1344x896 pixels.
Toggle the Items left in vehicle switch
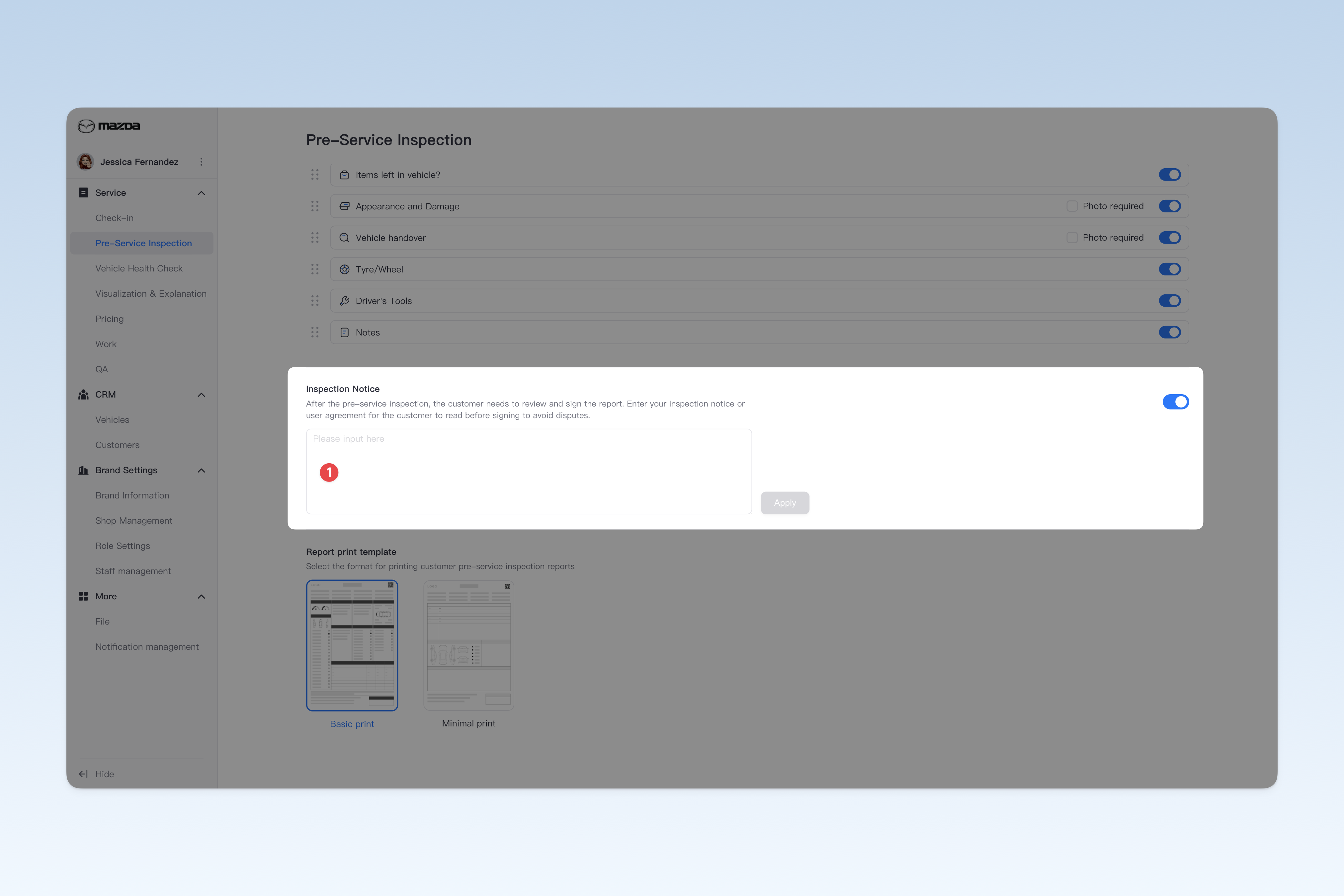[1170, 174]
